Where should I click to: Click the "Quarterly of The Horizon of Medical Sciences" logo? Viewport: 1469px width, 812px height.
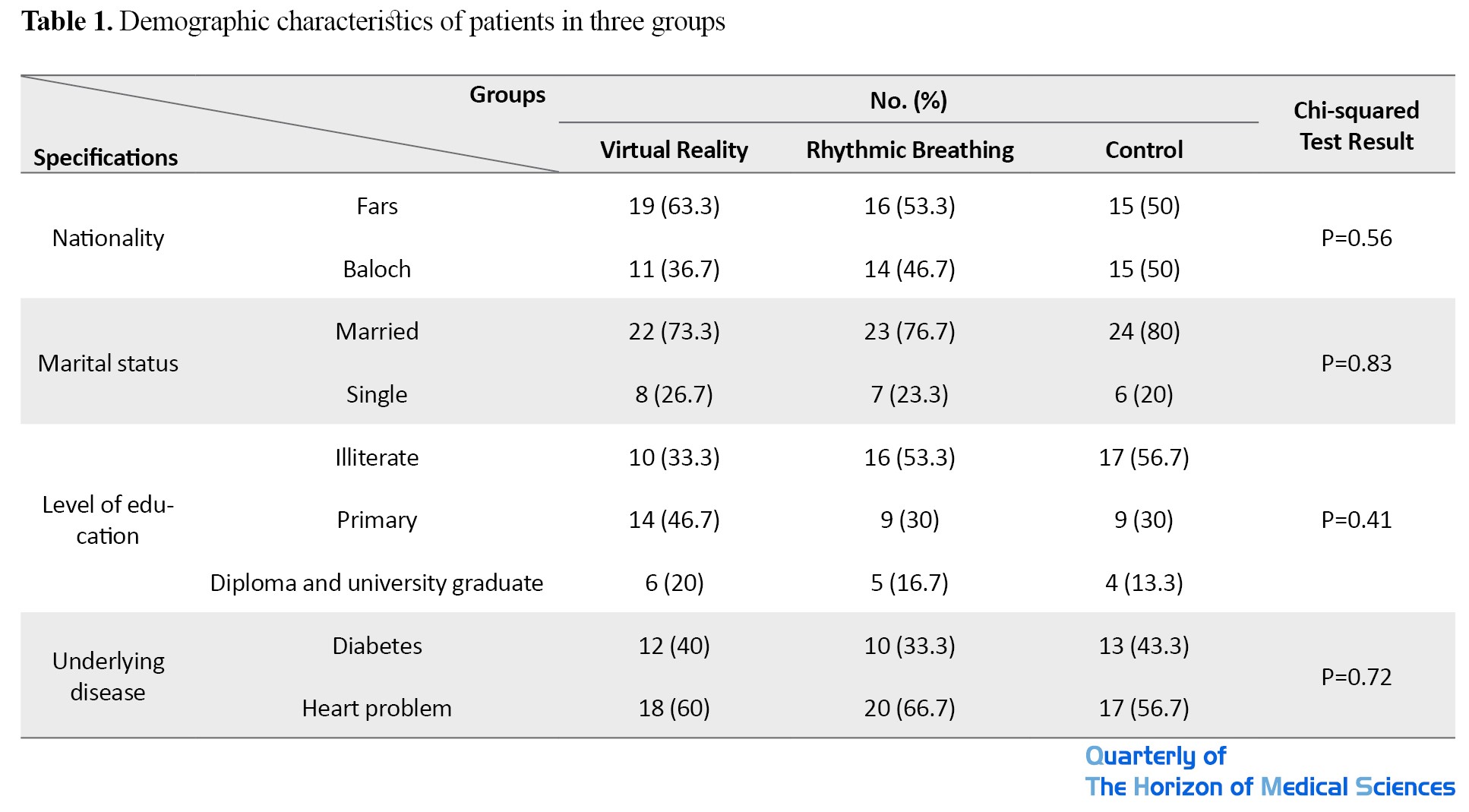[x=1268, y=771]
